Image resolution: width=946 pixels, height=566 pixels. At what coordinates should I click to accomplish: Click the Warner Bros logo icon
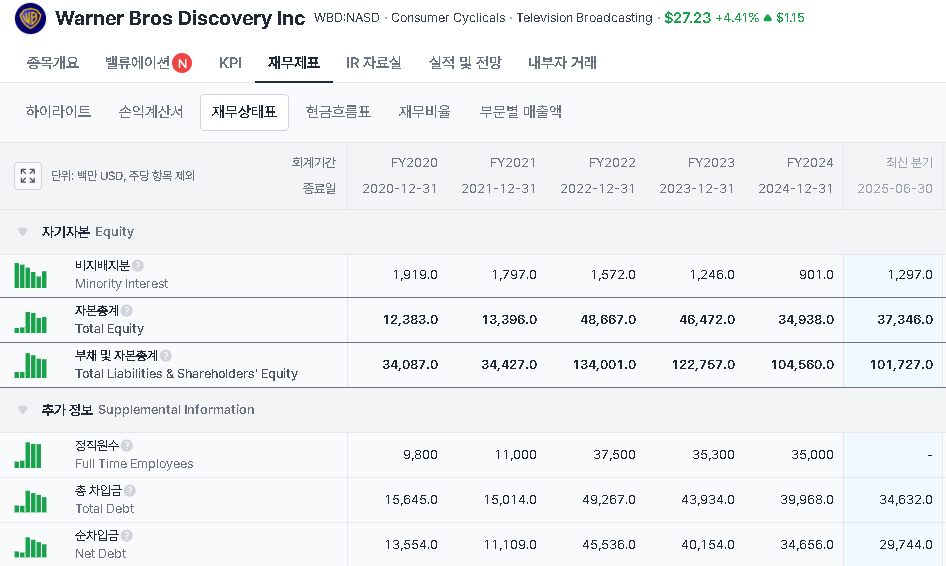point(30,18)
